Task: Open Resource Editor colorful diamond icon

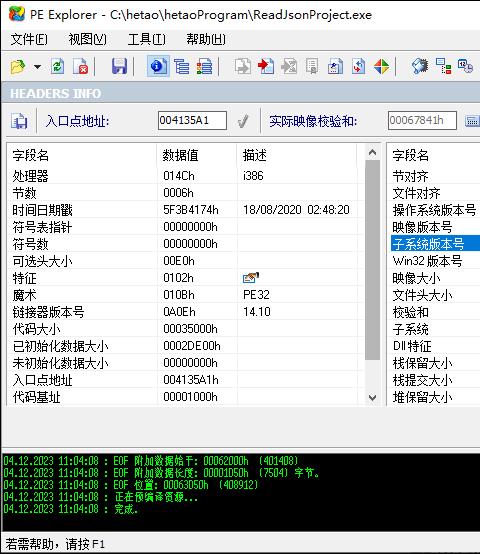Action: coord(381,66)
